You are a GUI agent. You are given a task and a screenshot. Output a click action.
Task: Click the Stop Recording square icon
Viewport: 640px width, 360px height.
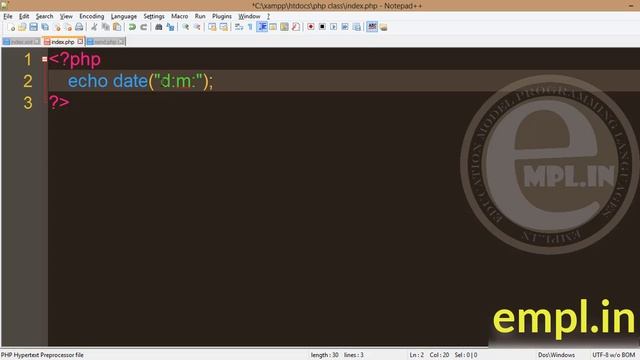[x=322, y=27]
